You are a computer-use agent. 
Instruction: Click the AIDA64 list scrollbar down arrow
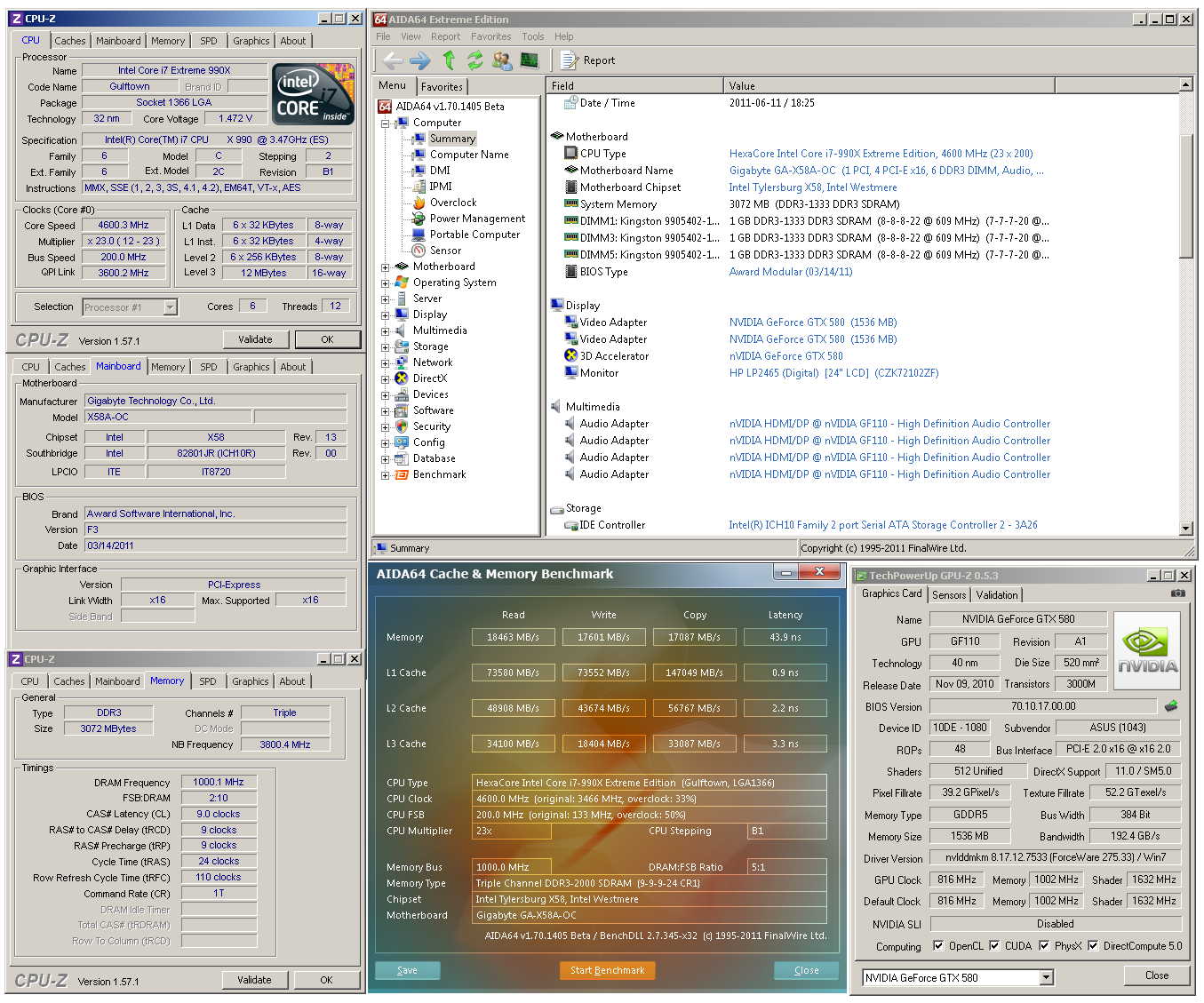click(x=1185, y=528)
